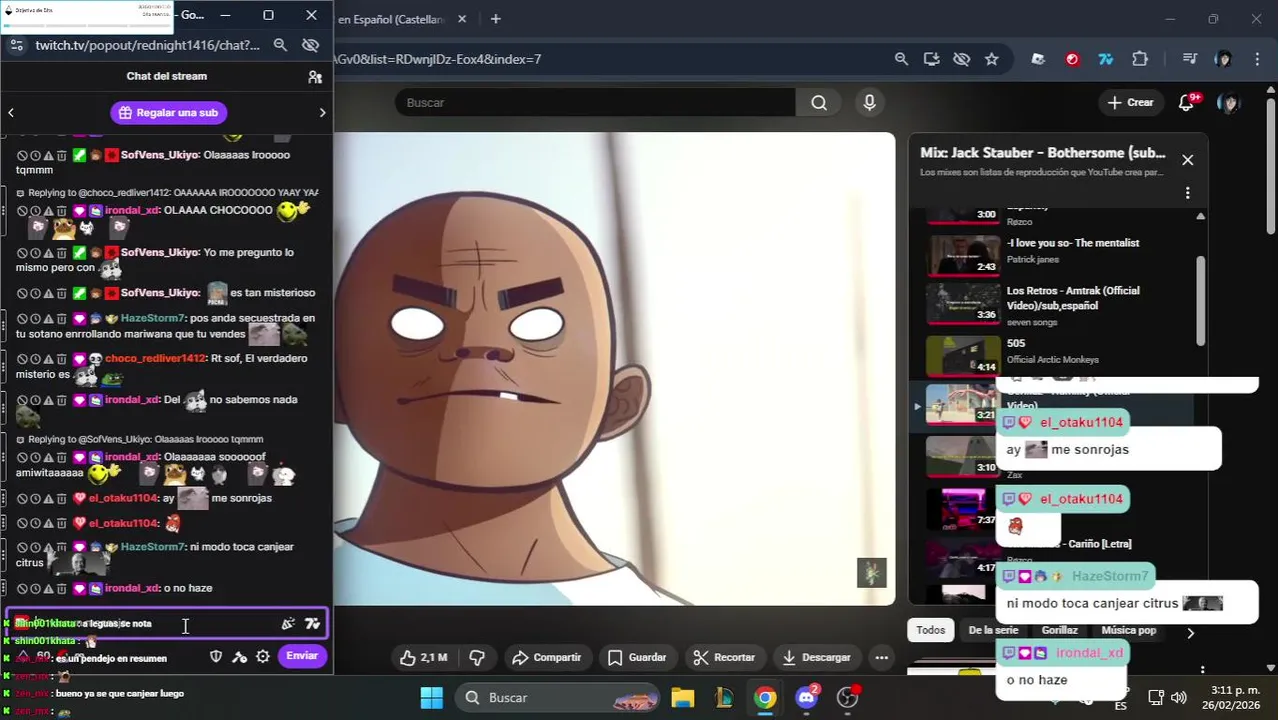Send chat message with the Enviar button
The height and width of the screenshot is (720, 1278).
[302, 657]
